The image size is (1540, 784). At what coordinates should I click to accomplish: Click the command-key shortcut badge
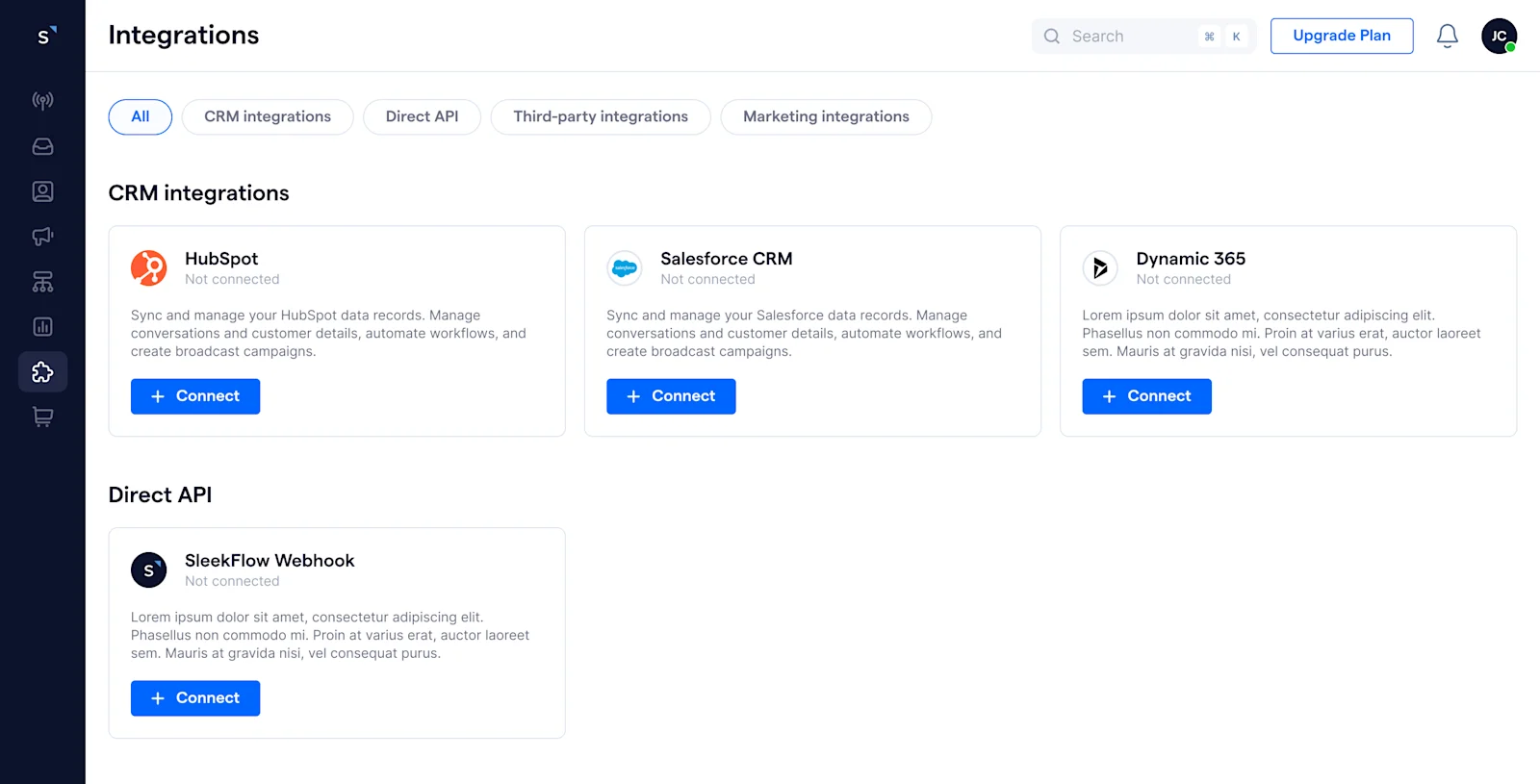tap(1210, 37)
